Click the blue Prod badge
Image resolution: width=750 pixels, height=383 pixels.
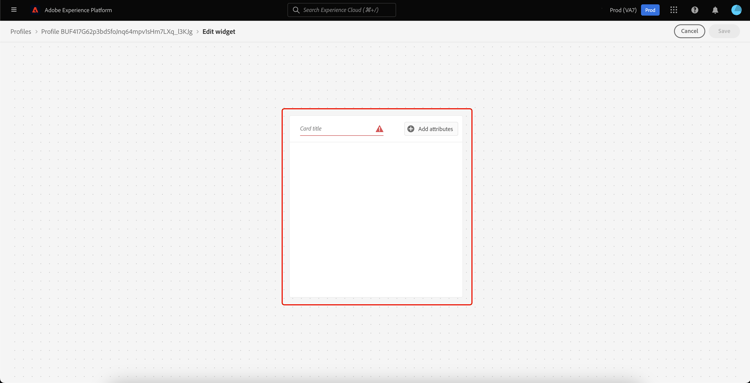650,10
